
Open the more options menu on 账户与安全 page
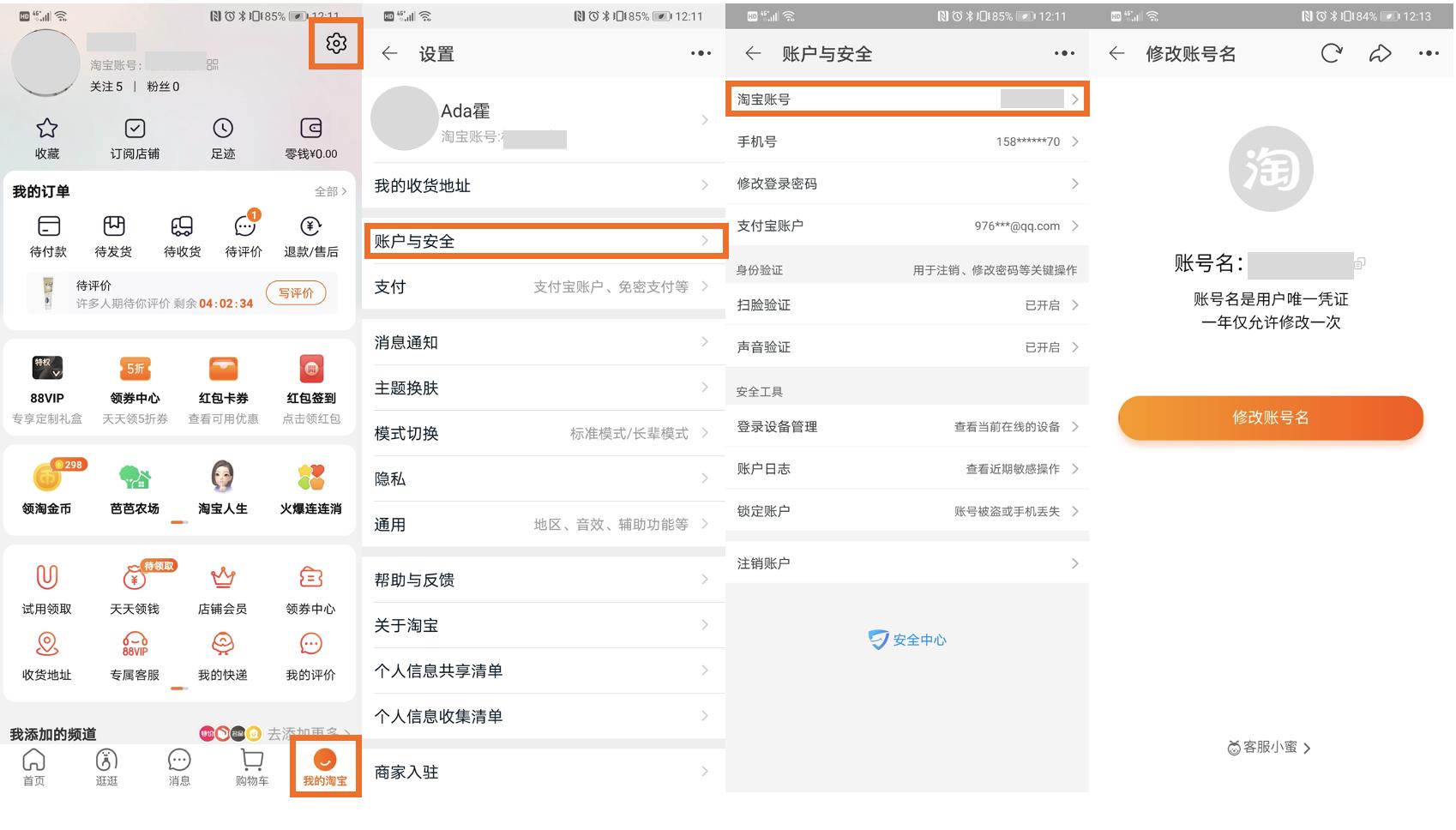pos(1064,53)
